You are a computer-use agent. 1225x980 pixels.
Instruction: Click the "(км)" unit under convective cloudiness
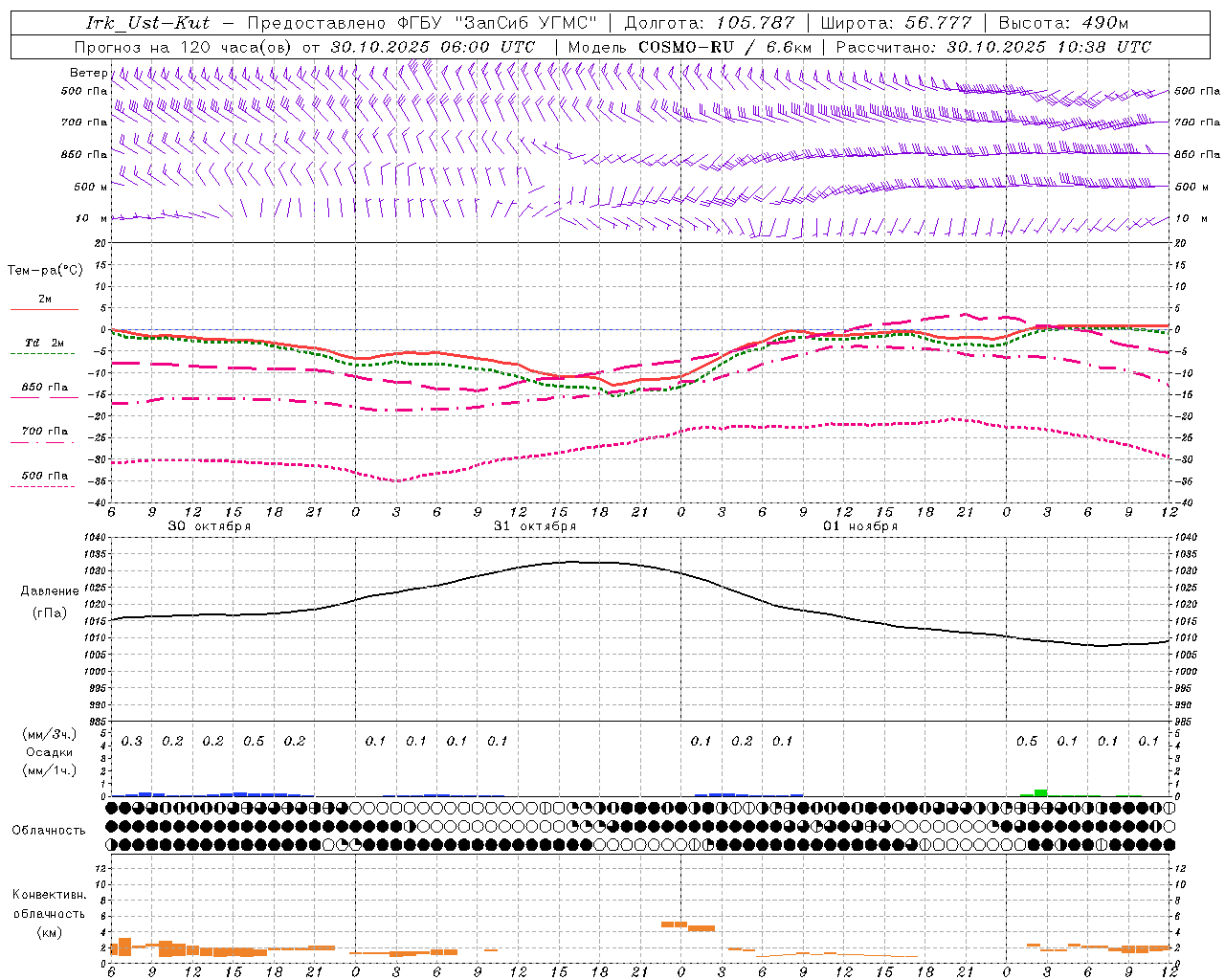[49, 932]
